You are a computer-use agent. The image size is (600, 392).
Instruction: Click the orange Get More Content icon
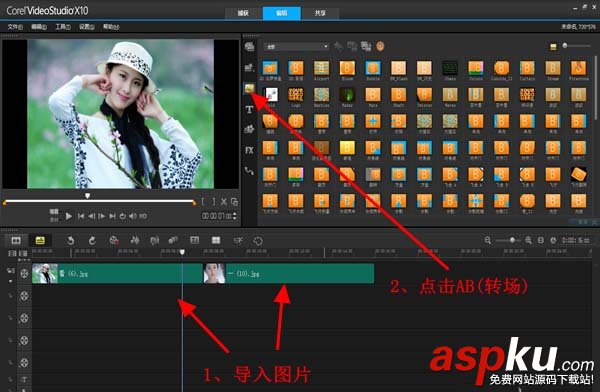[x=380, y=46]
